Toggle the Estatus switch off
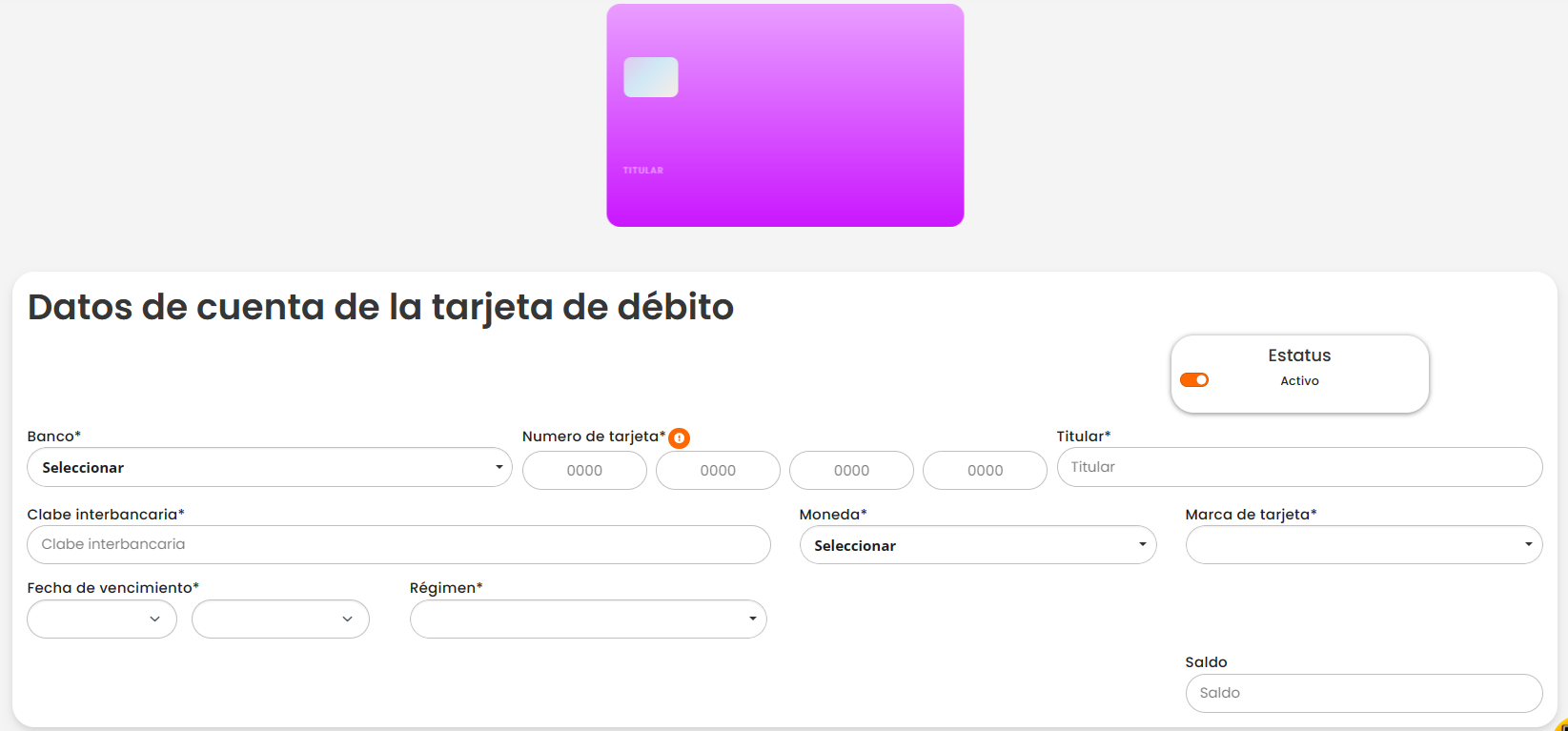The height and width of the screenshot is (731, 1568). 1194,380
